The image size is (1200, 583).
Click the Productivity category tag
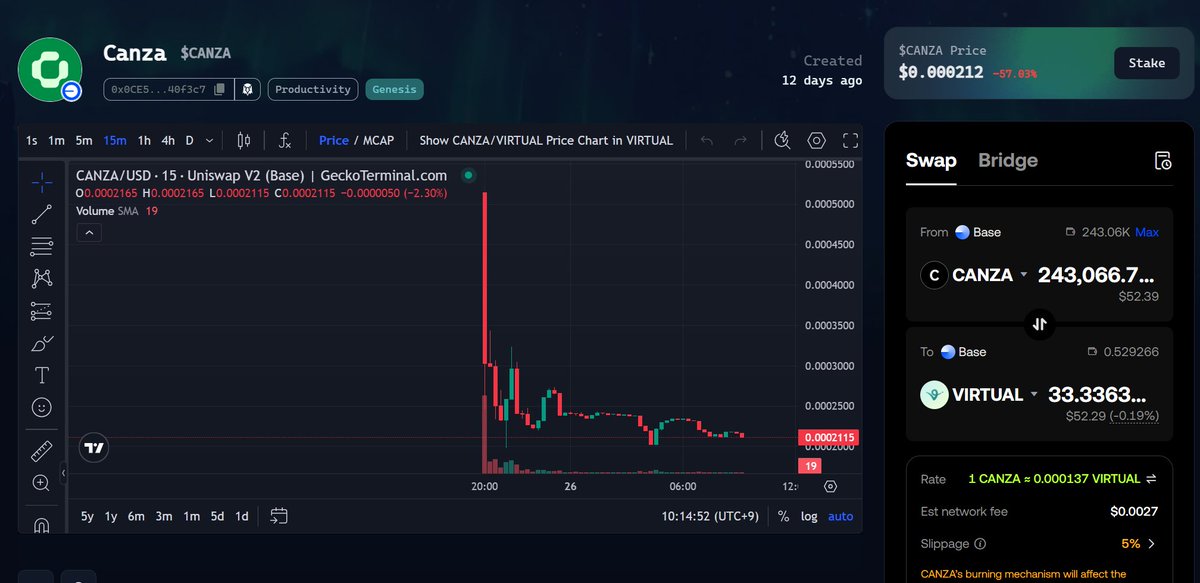[313, 89]
